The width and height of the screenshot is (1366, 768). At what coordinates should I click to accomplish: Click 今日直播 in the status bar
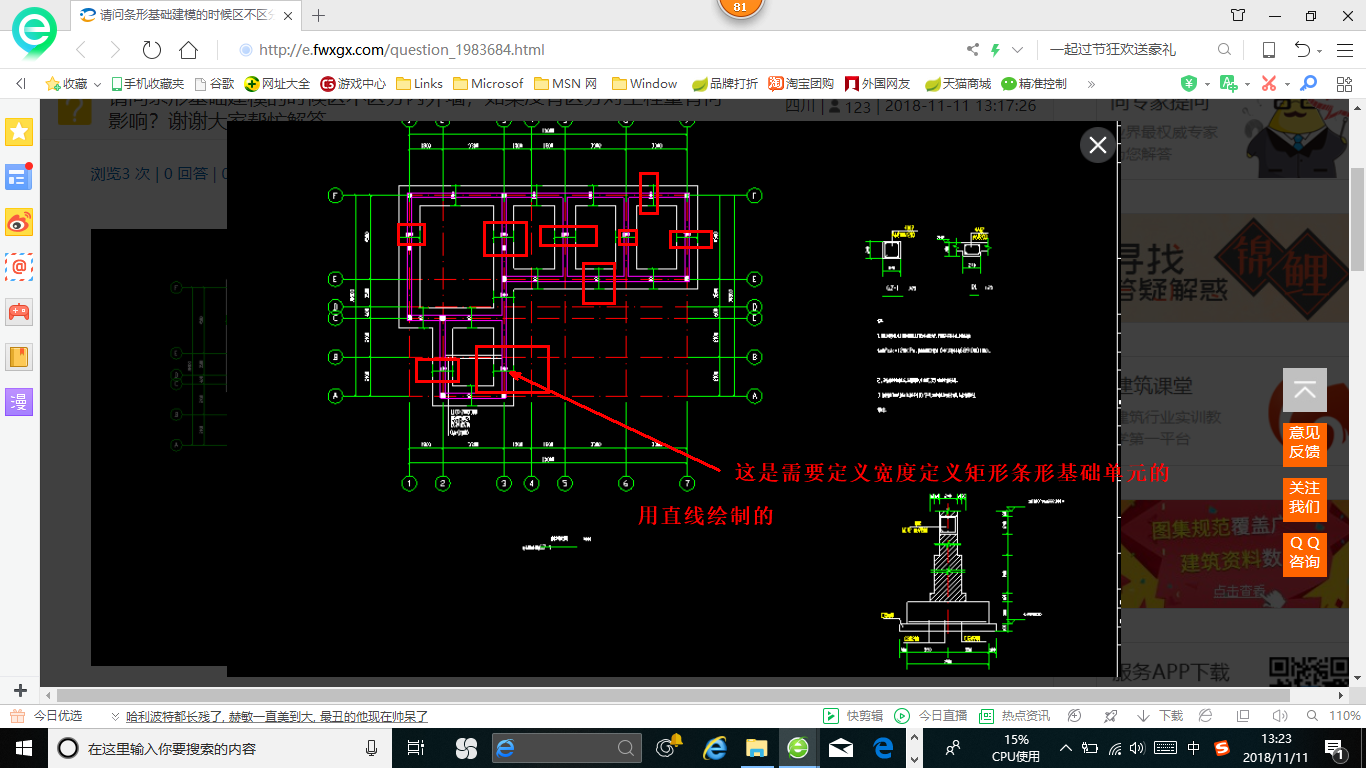(930, 716)
